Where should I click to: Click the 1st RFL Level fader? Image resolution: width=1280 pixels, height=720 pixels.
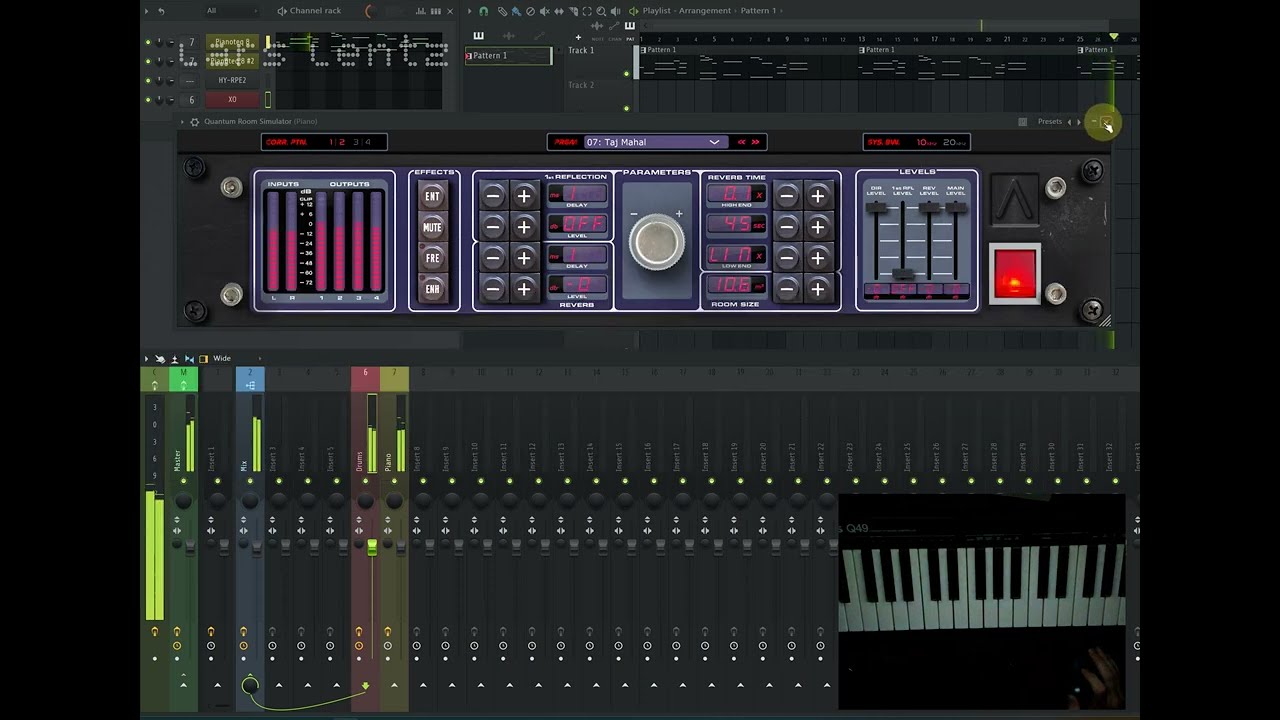pyautogui.click(x=903, y=274)
